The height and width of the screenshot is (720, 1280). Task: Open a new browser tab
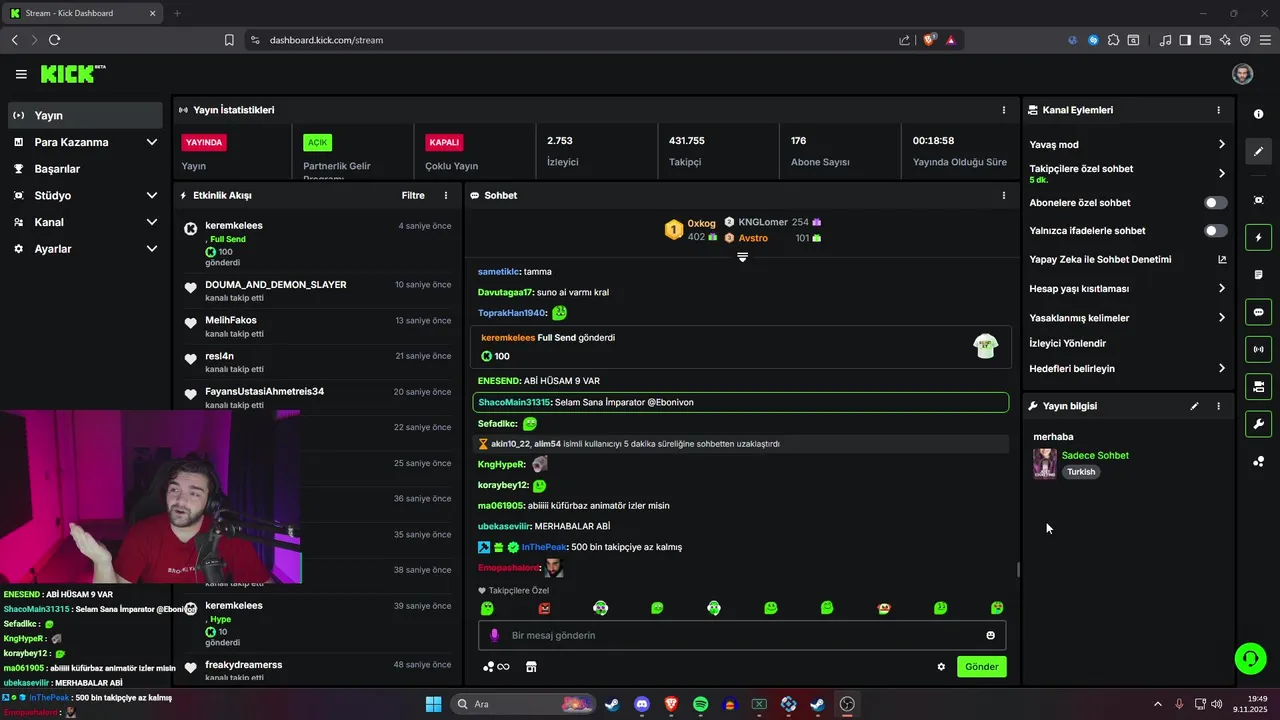pyautogui.click(x=177, y=13)
